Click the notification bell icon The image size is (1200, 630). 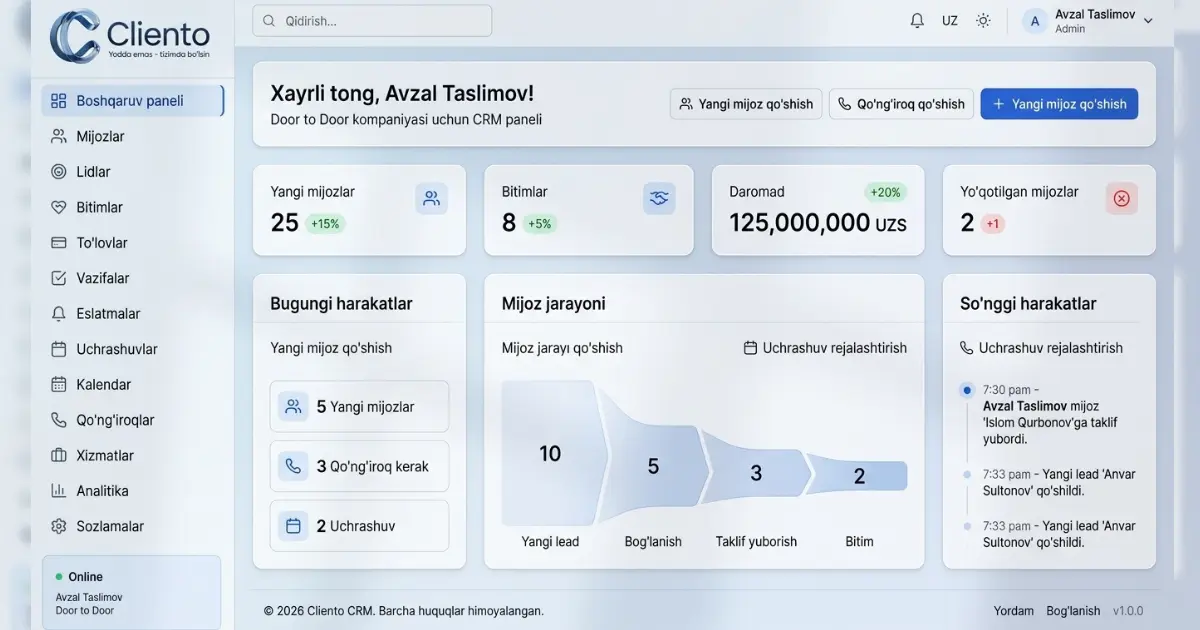coord(917,21)
